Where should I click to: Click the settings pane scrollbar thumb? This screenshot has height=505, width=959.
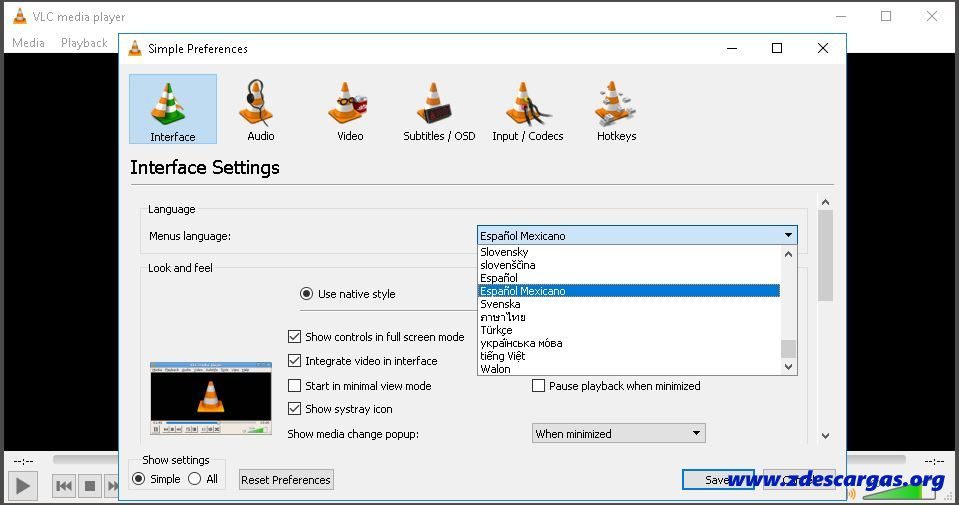coord(825,256)
